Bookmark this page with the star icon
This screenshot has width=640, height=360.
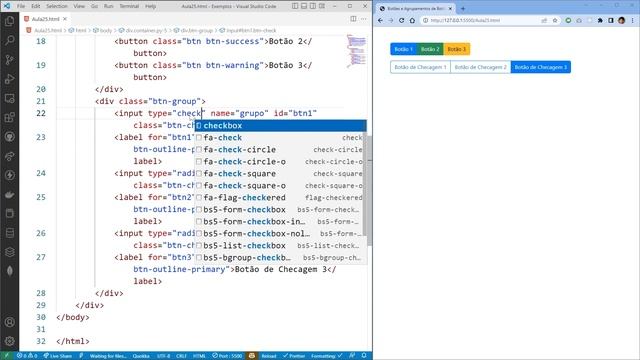pyautogui.click(x=555, y=20)
